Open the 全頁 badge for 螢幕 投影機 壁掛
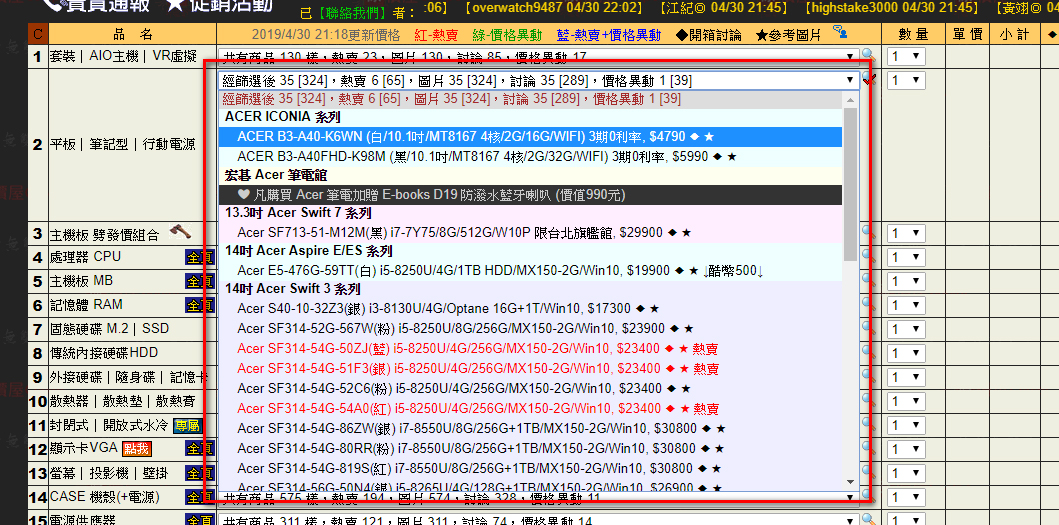 click(199, 474)
